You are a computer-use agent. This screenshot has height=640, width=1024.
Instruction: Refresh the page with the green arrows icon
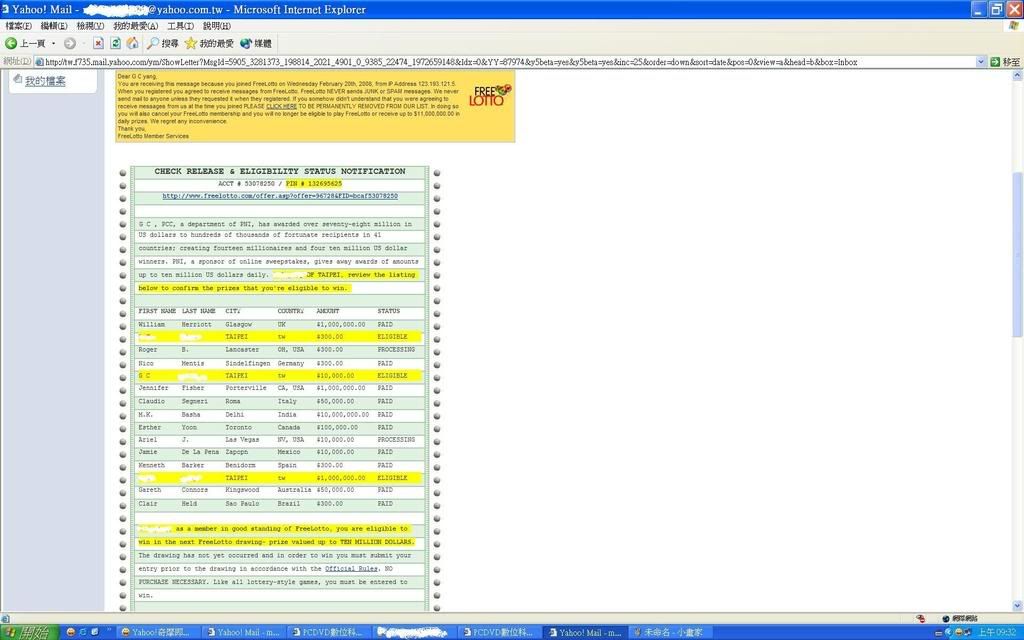[116, 43]
